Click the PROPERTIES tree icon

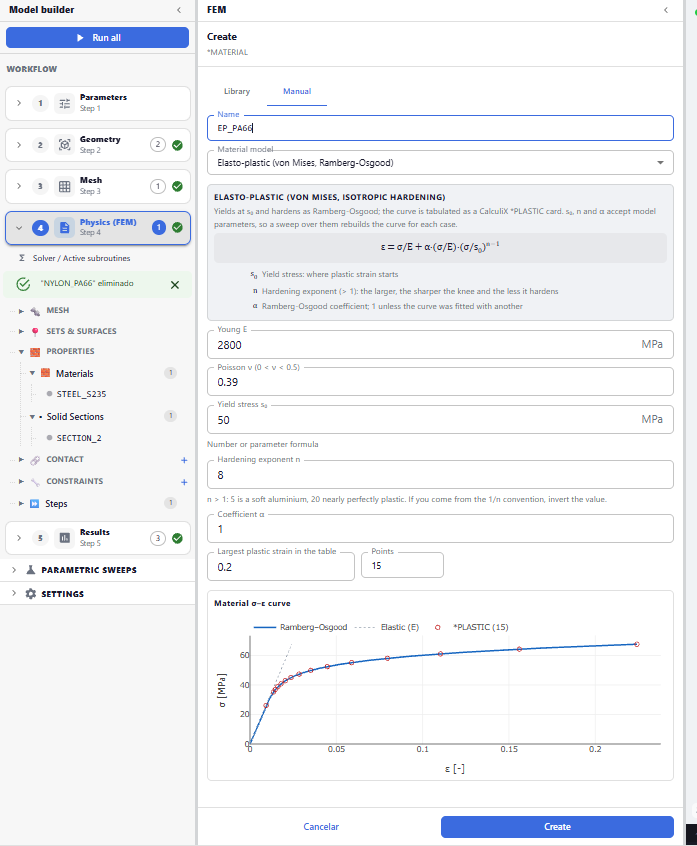tap(35, 352)
